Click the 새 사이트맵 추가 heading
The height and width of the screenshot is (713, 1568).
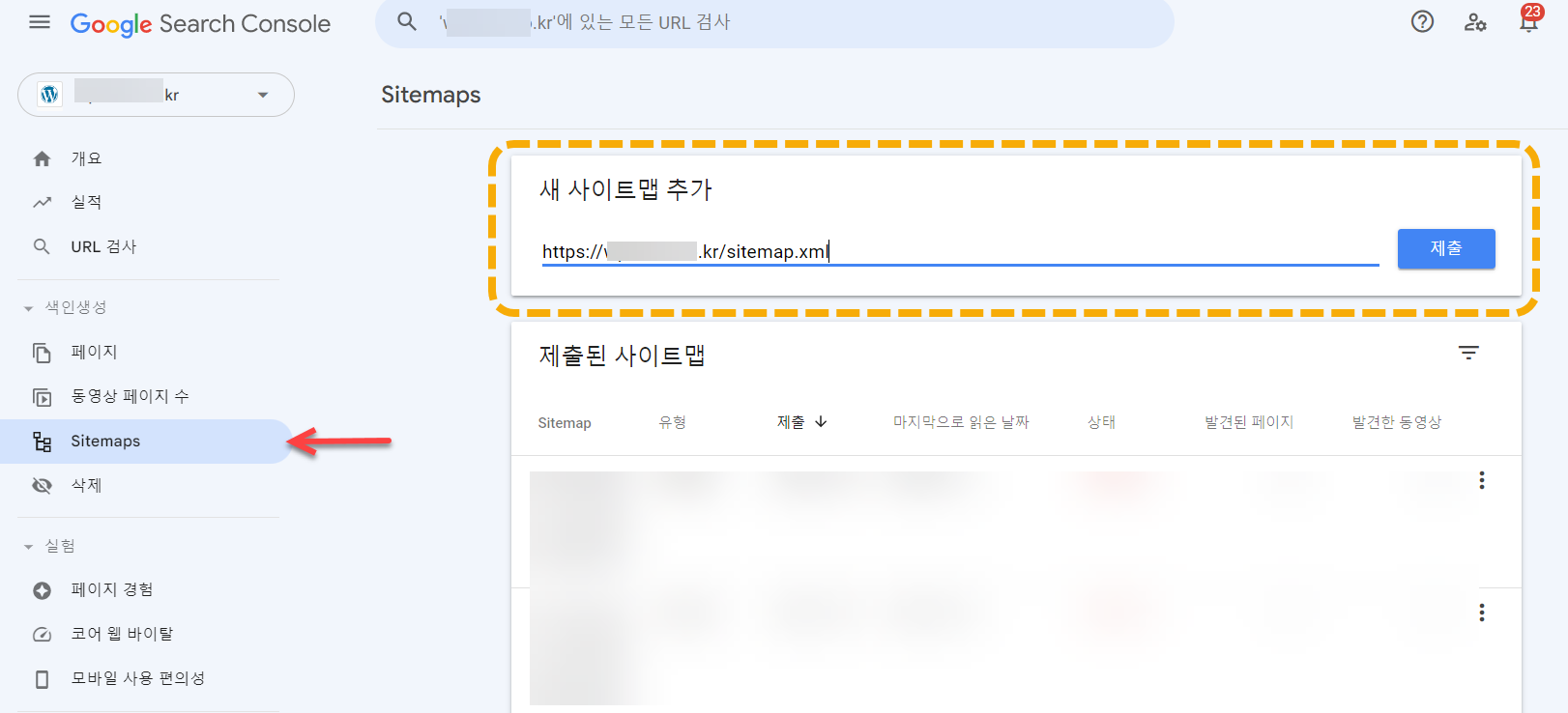[625, 189]
